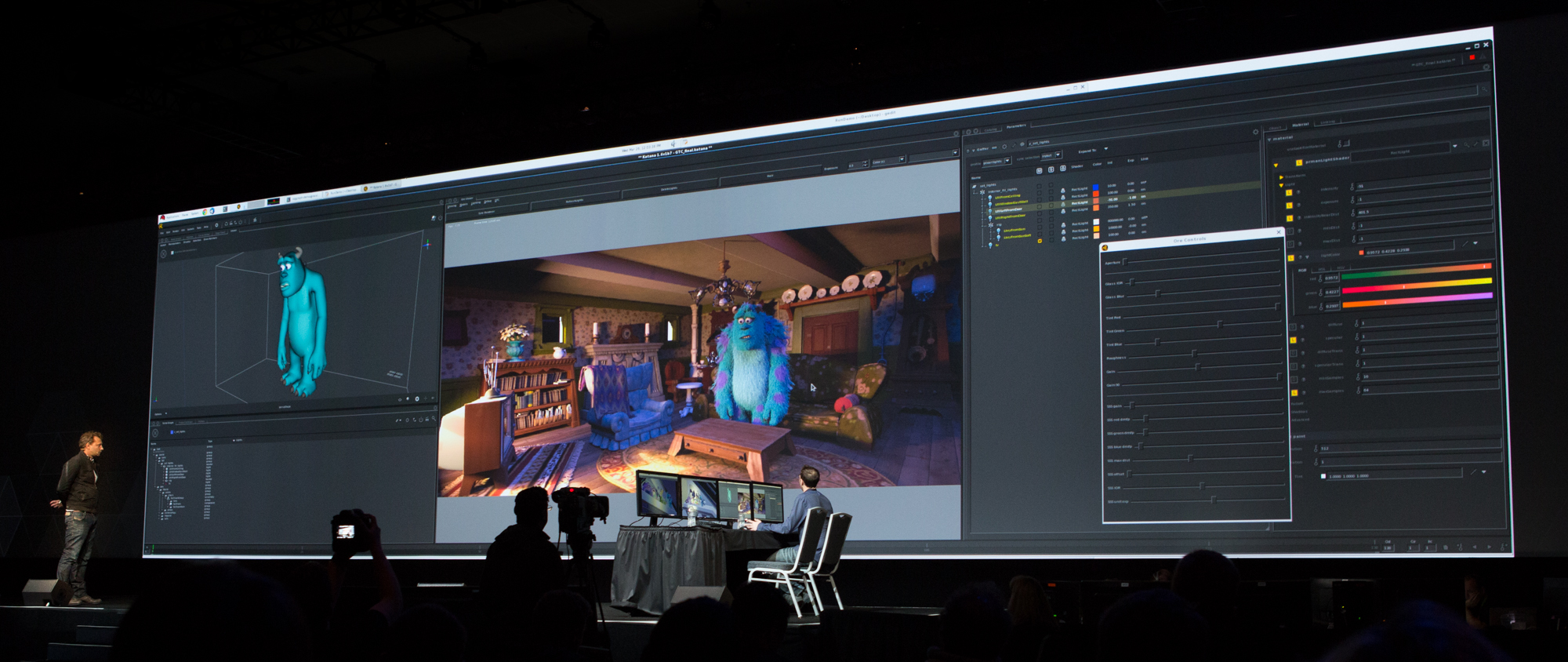1568x662 pixels.
Task: Click the orange lightColor swatch
Action: click(1361, 253)
